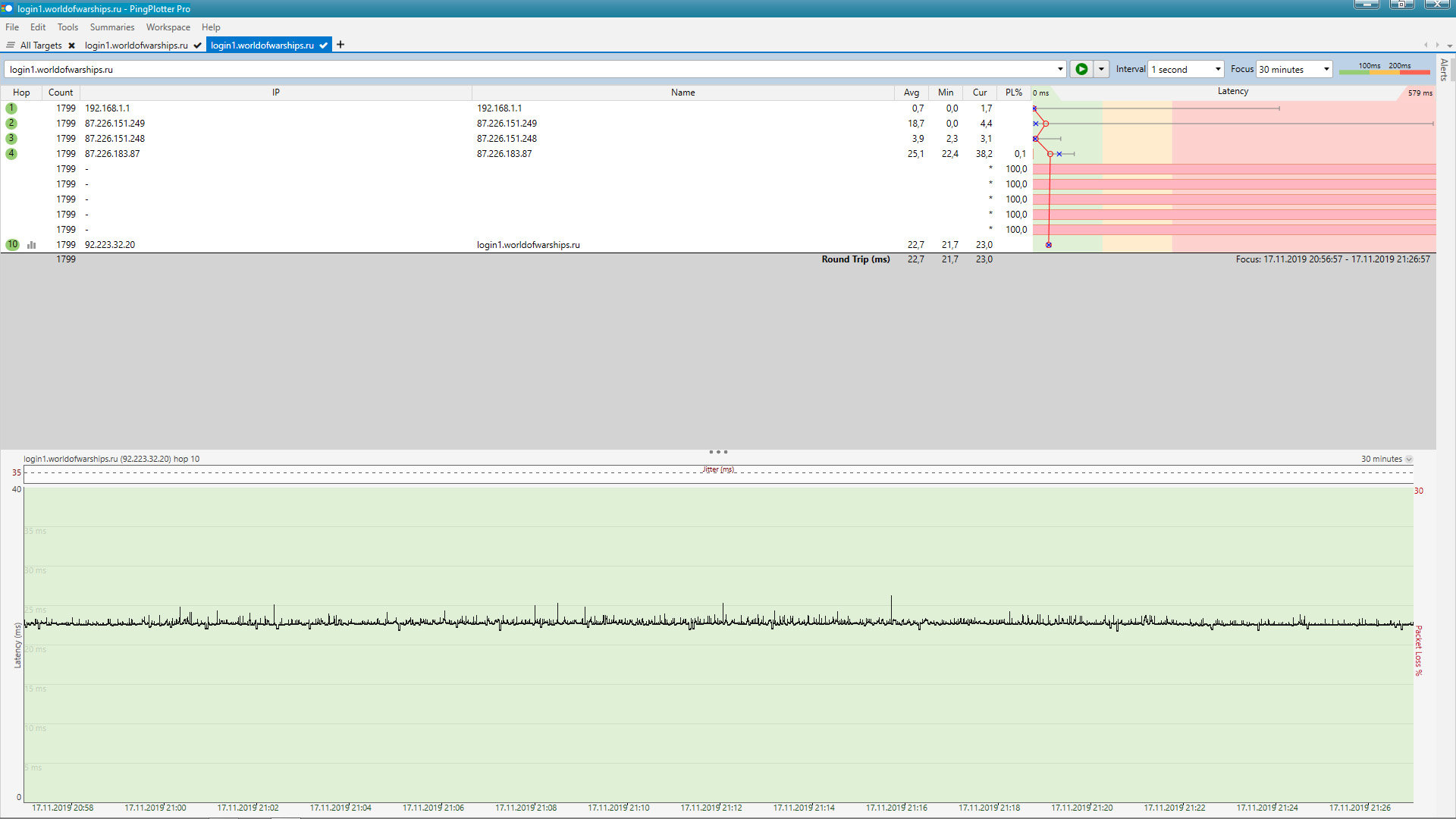Select the active blue login1.worldofwarships.ru tab
This screenshot has width=1456, height=819.
(262, 45)
